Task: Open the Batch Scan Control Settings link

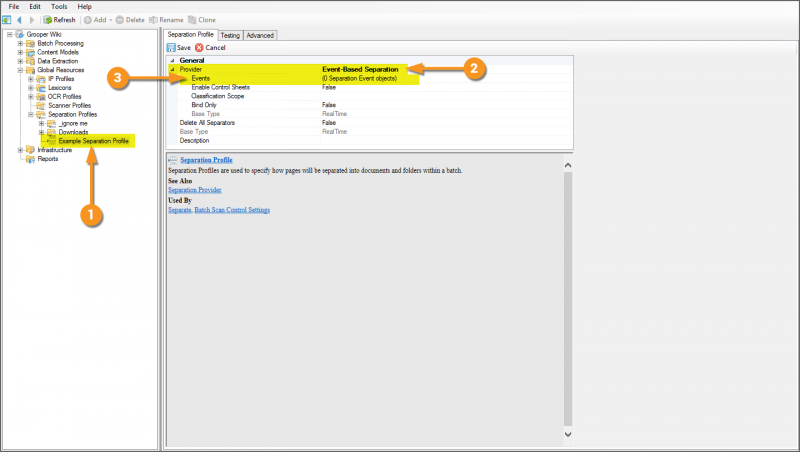Action: click(232, 210)
